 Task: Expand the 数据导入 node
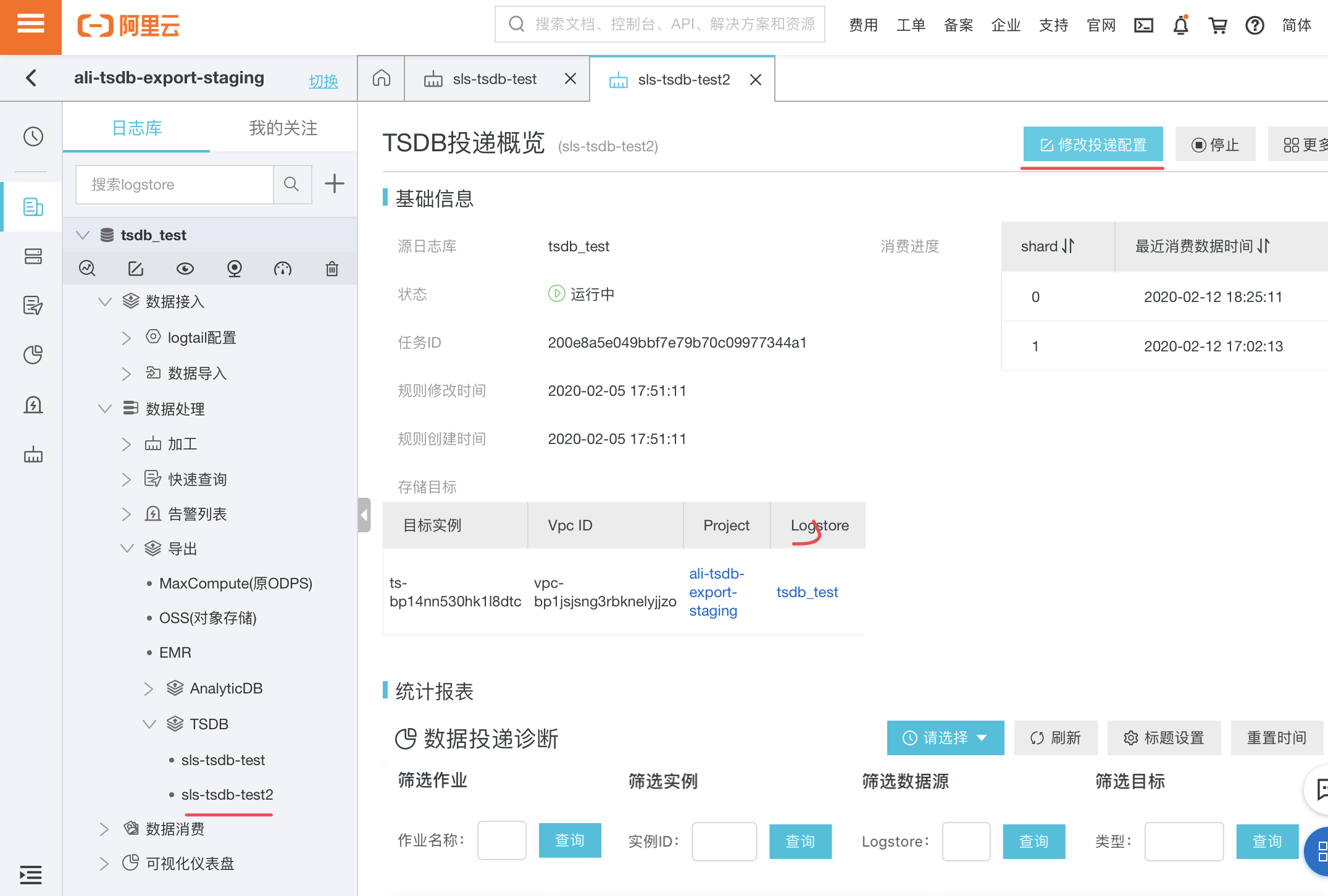point(127,374)
